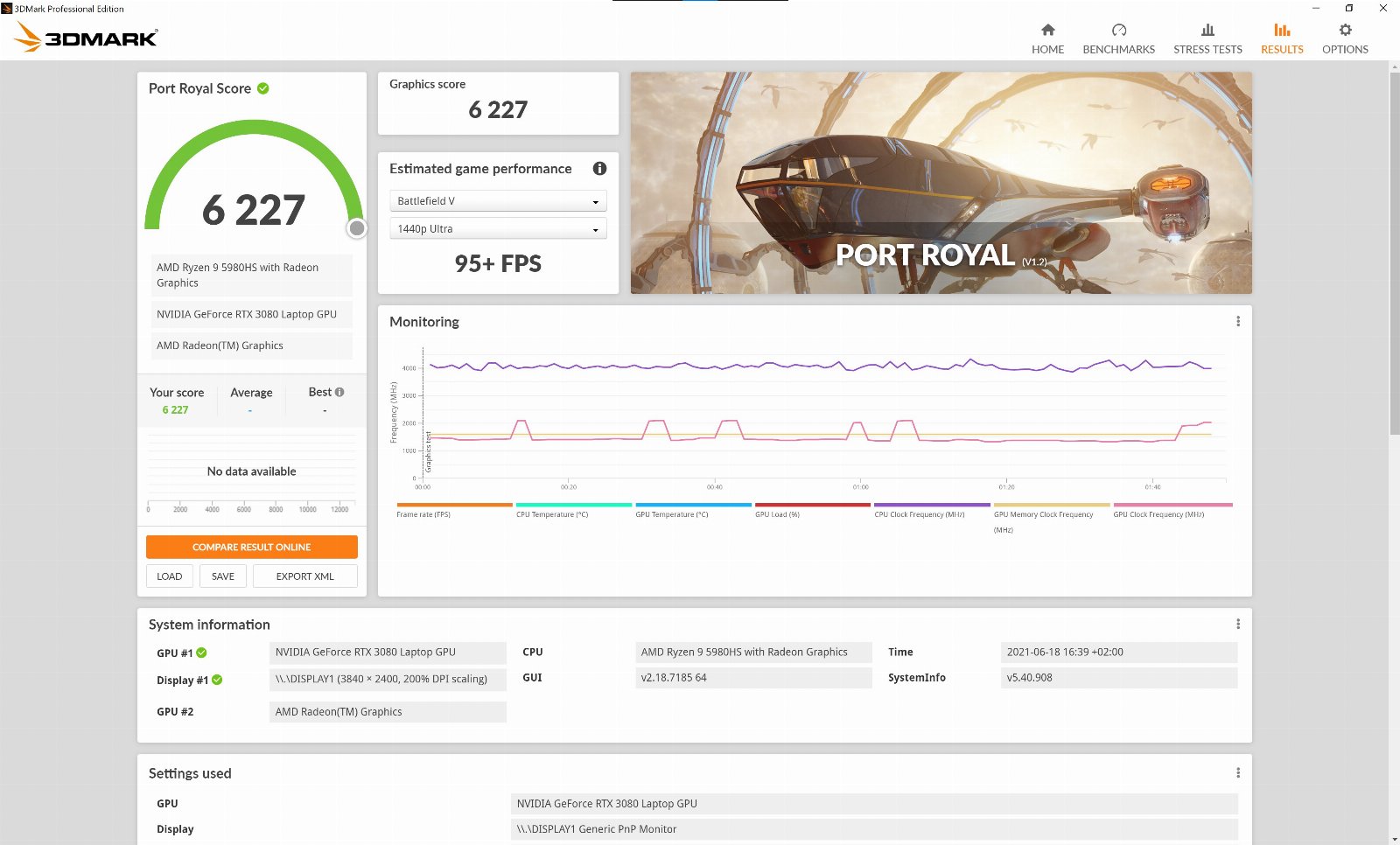Switch to the Benchmarks tab
Screen dimensions: 1400x845
pos(1118,39)
